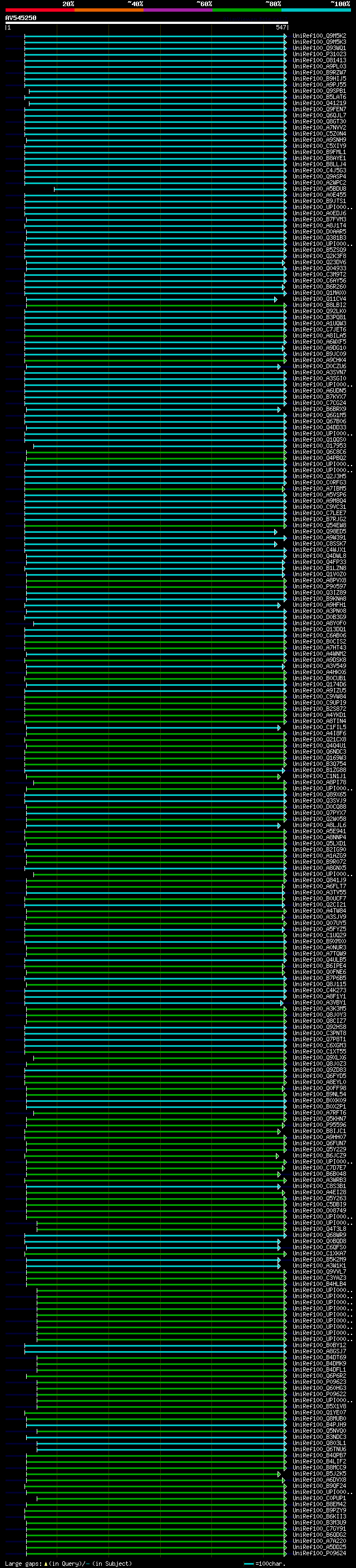
Task: Click the UniRef100_Q6TNU6 hit name
Action: 319,1450
